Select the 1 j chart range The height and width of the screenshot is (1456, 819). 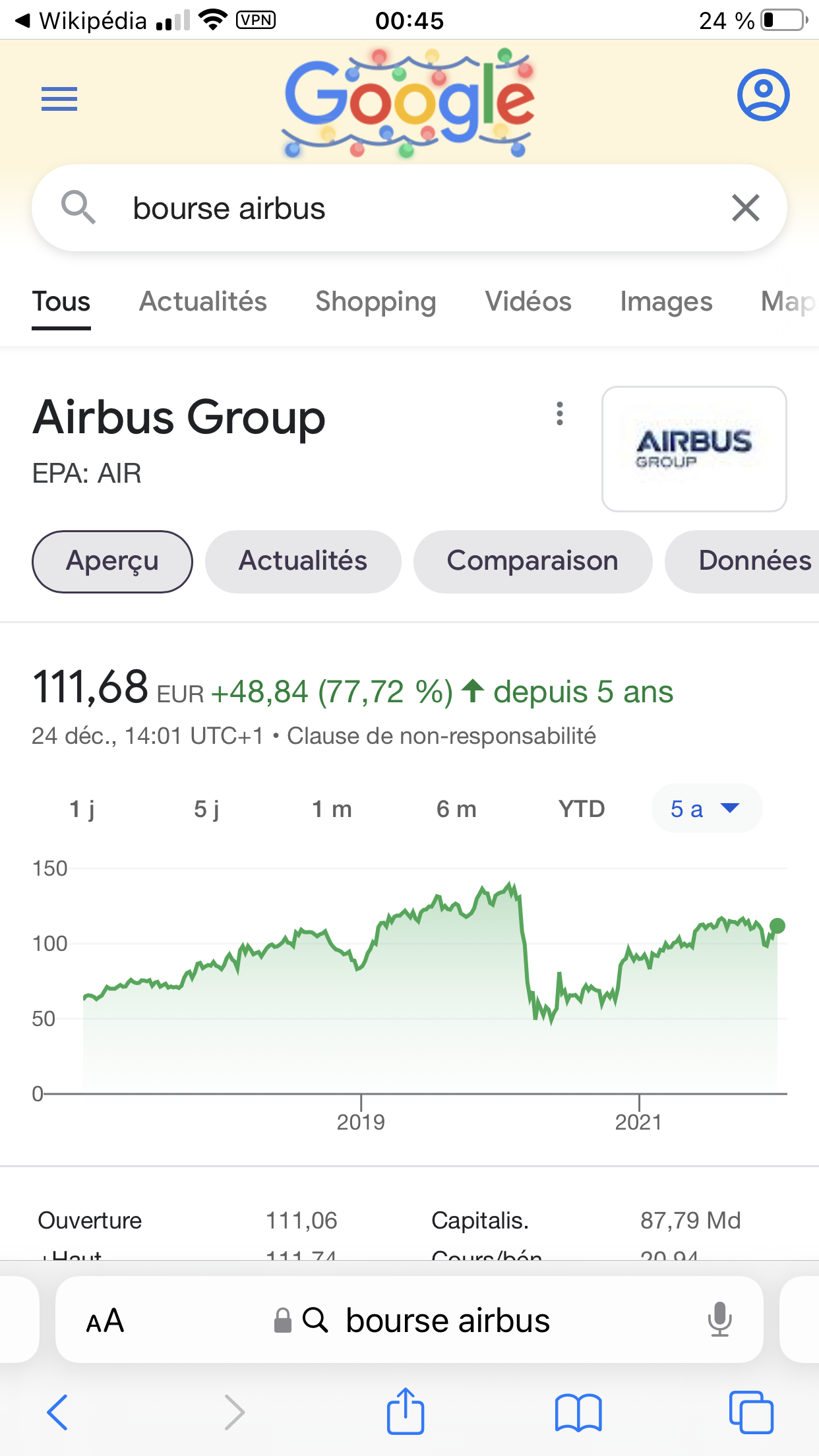click(82, 809)
